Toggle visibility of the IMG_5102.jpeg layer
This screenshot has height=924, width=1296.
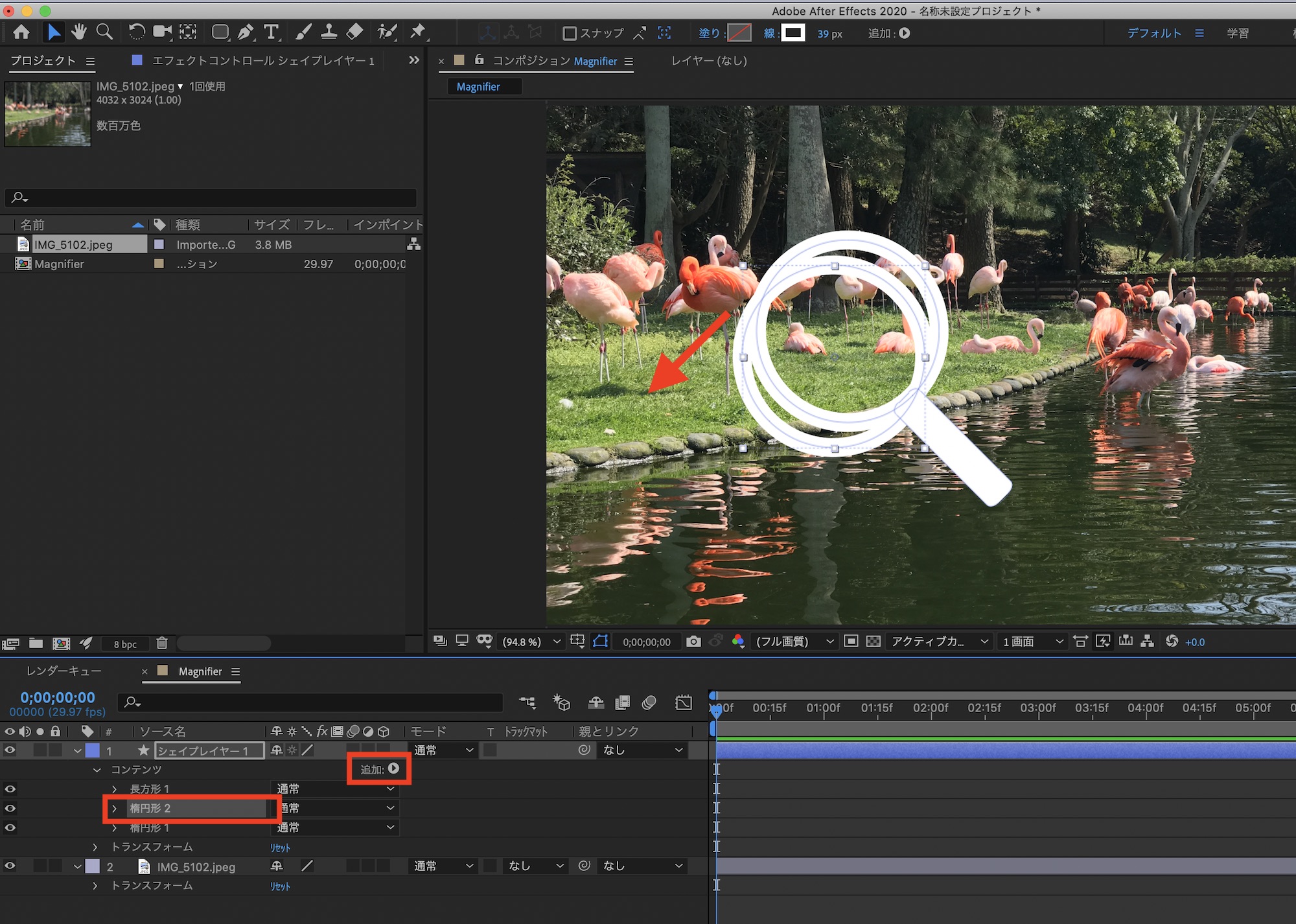coord(10,866)
